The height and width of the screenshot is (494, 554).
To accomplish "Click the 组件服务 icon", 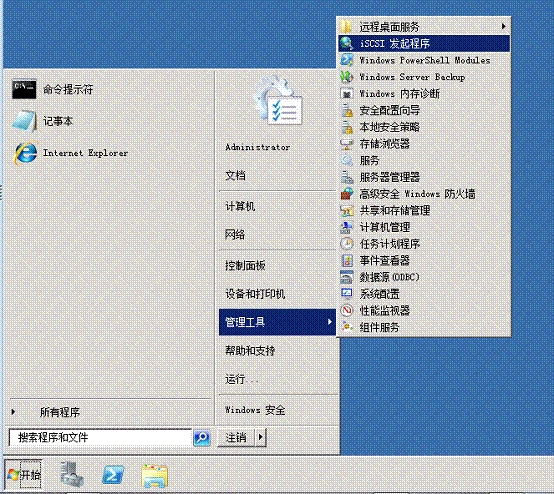I will pyautogui.click(x=347, y=327).
